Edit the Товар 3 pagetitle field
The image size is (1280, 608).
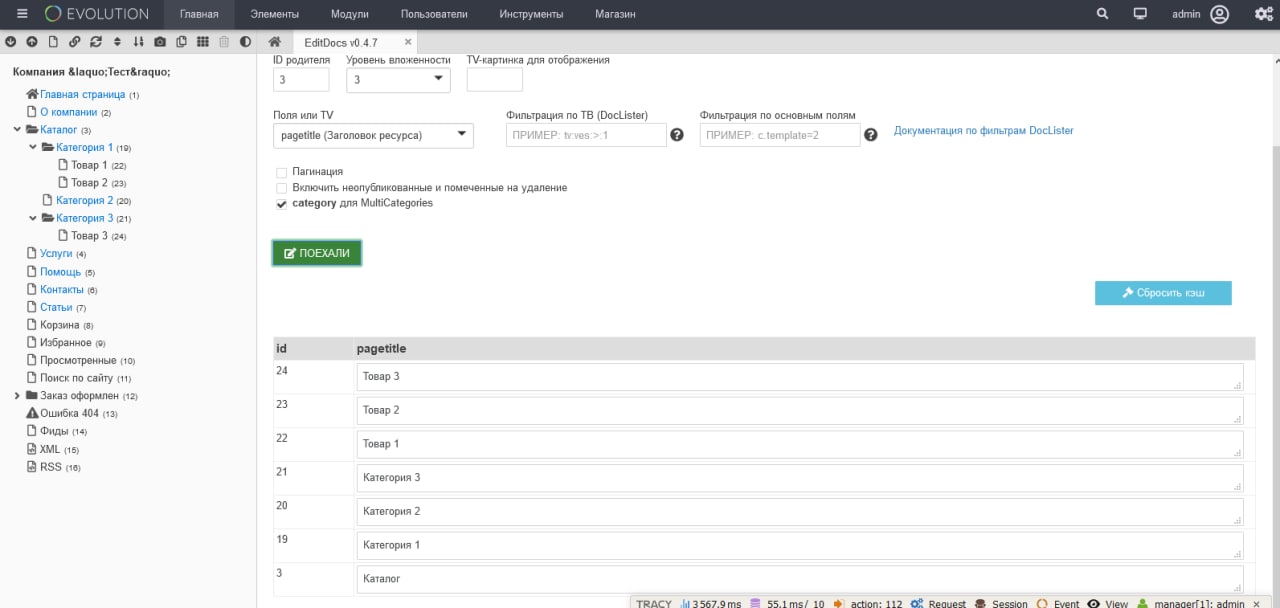coord(800,376)
